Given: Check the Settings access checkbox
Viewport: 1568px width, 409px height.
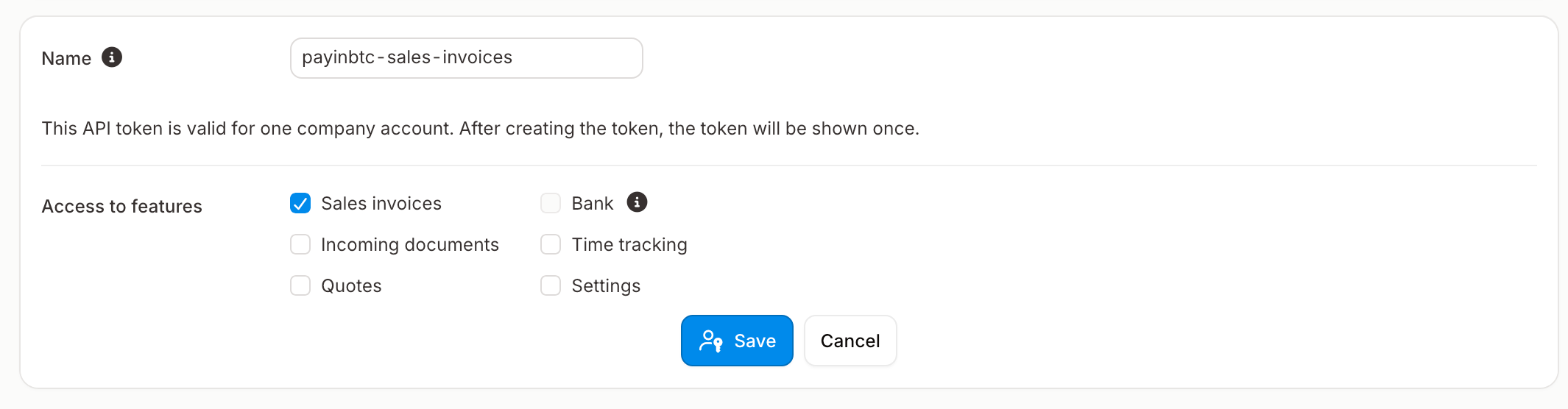Looking at the screenshot, I should click(551, 285).
